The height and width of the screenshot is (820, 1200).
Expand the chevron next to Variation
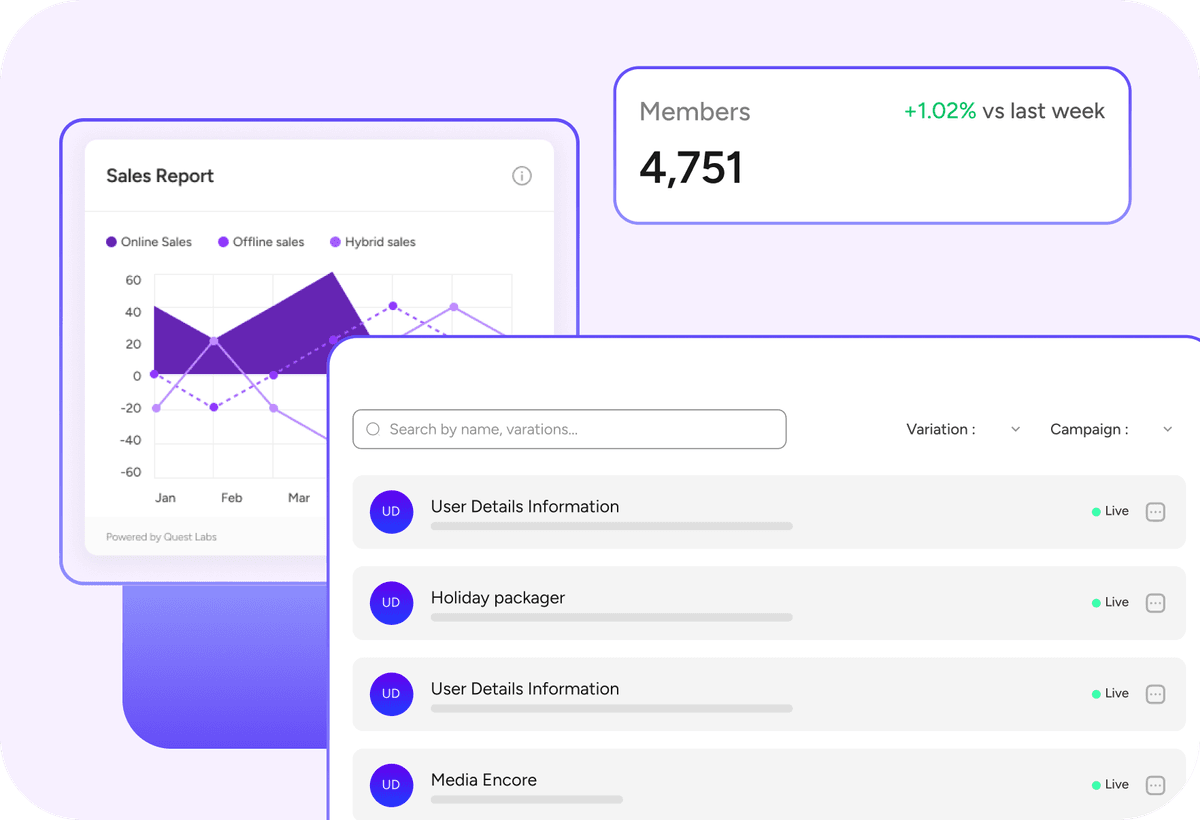click(1015, 428)
